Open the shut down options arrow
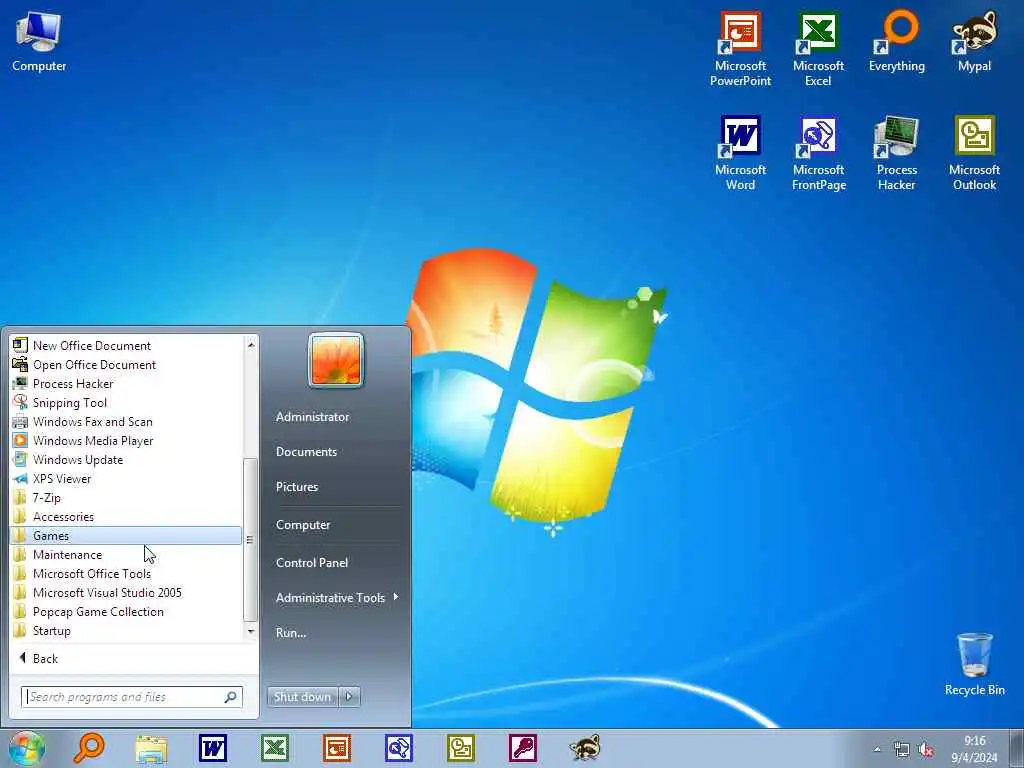Screen dimensions: 1024x768 pos(349,697)
